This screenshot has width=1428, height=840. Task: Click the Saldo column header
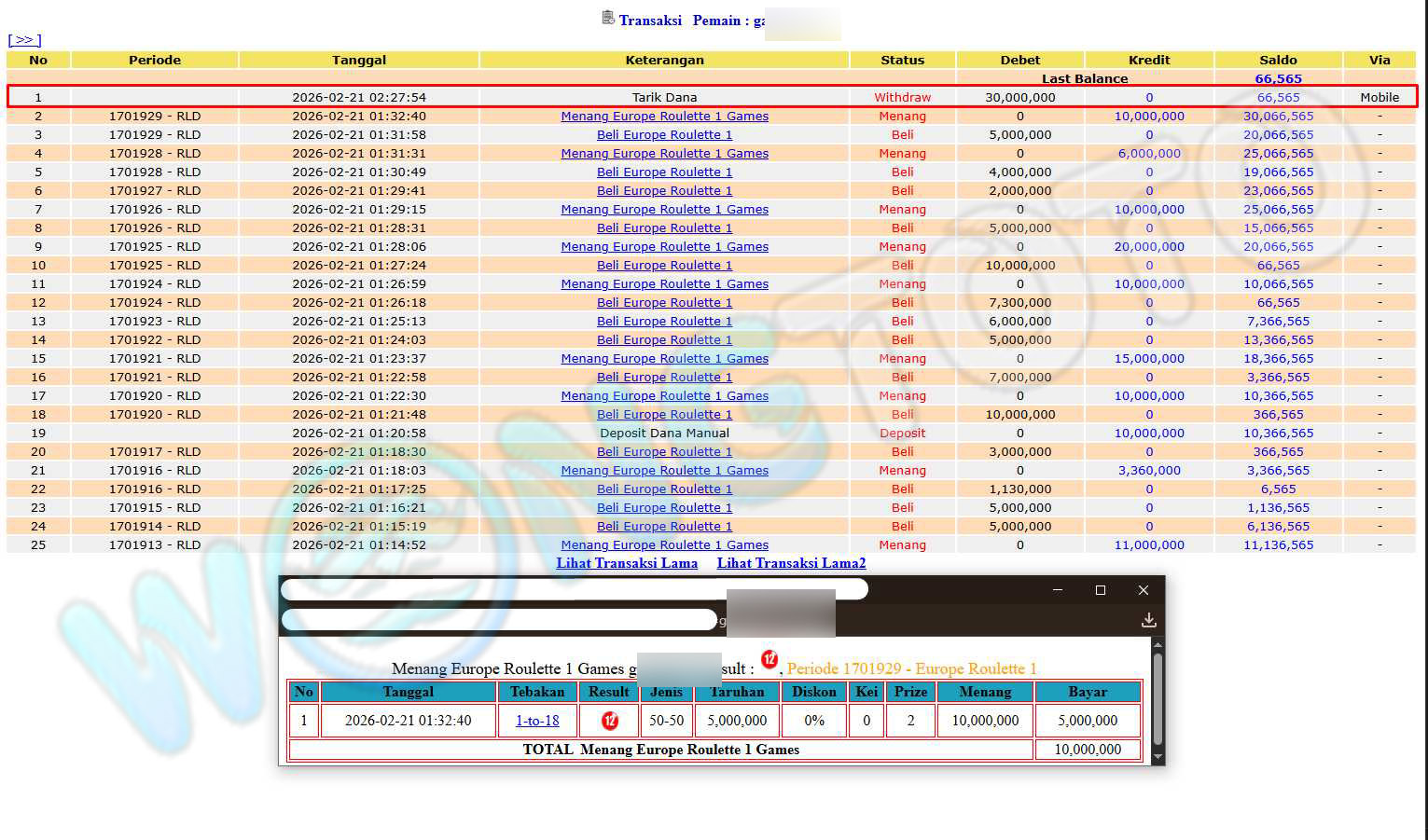pos(1278,60)
